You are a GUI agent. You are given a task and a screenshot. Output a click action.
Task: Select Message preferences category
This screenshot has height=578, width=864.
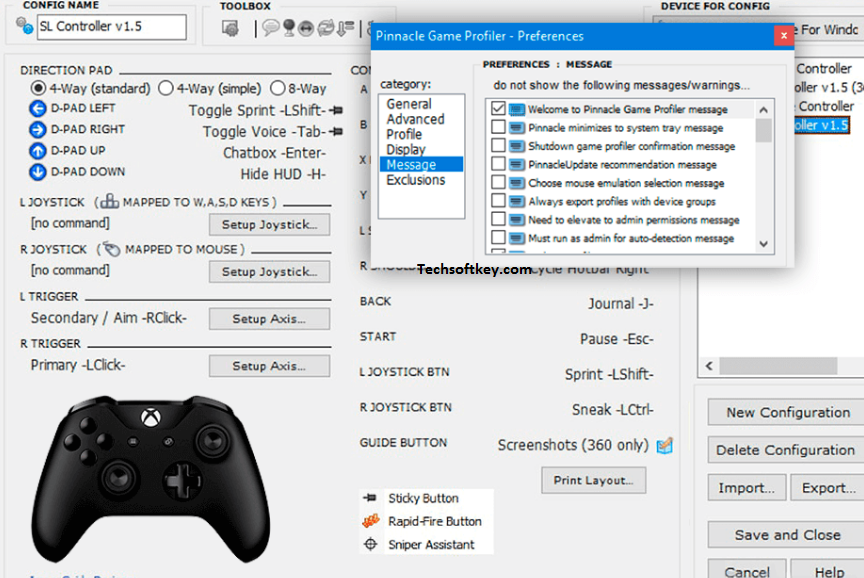tap(422, 164)
